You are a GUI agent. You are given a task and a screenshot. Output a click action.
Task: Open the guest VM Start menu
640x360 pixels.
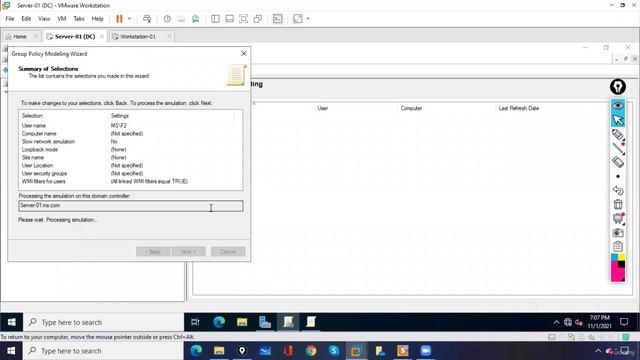point(11,322)
